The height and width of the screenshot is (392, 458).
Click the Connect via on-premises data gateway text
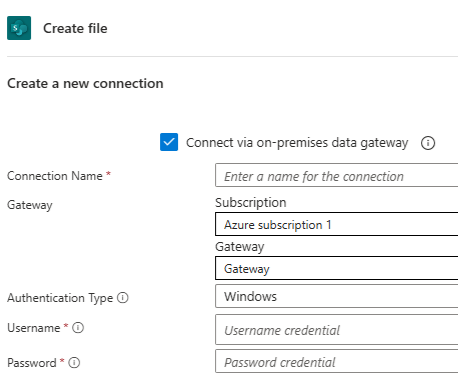[x=297, y=143]
